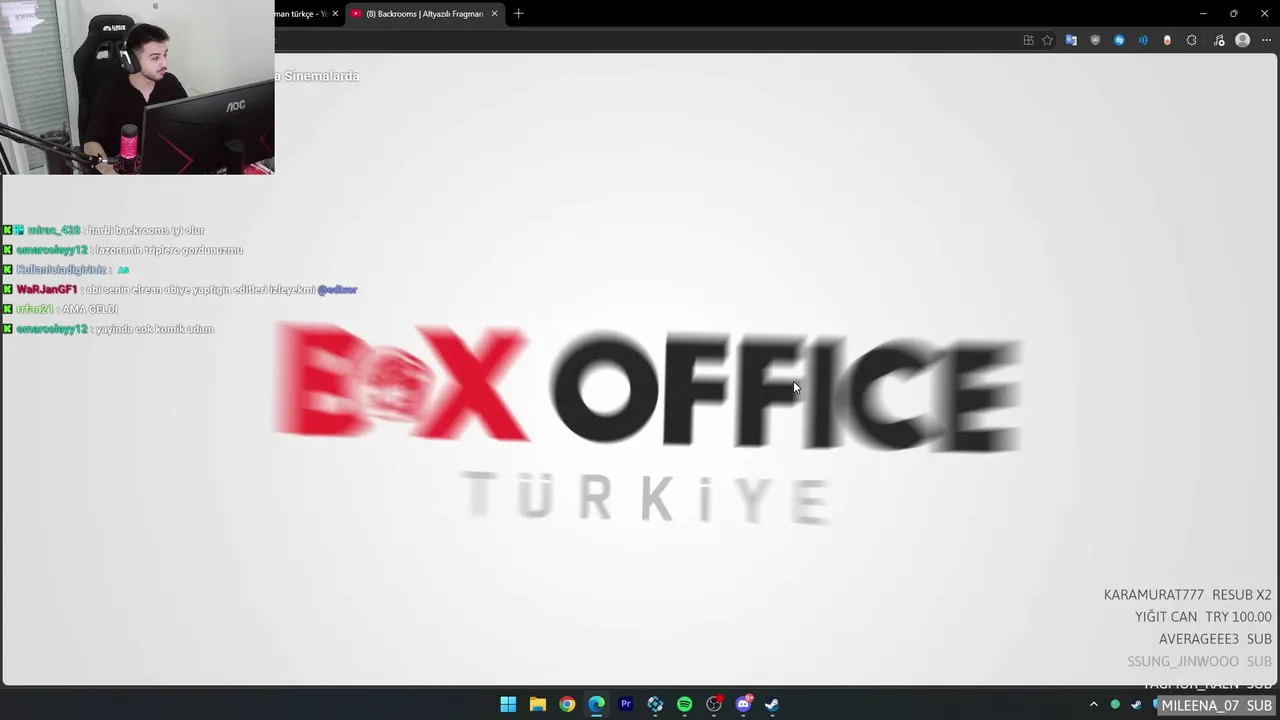Open Steam from taskbar
This screenshot has height=720, width=1280.
point(772,704)
